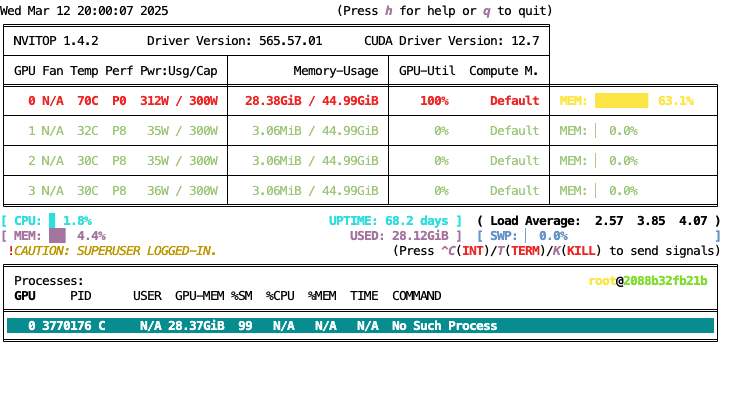Click the yellow GPU 0 memory bar

(x=621, y=101)
